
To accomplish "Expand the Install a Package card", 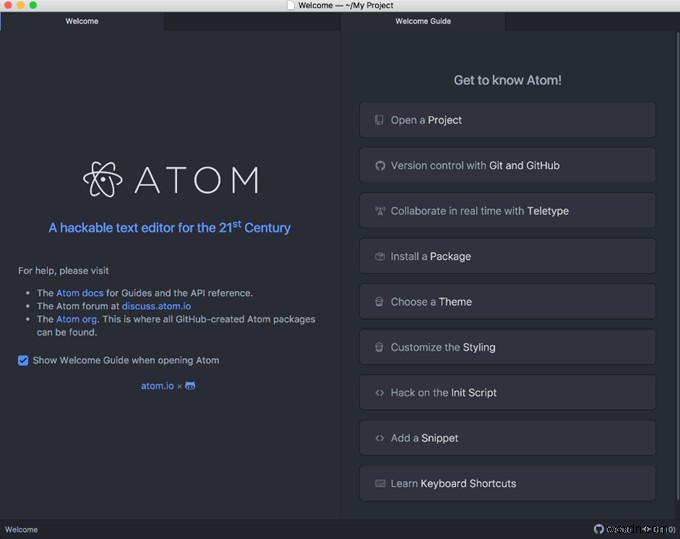I will 507,257.
